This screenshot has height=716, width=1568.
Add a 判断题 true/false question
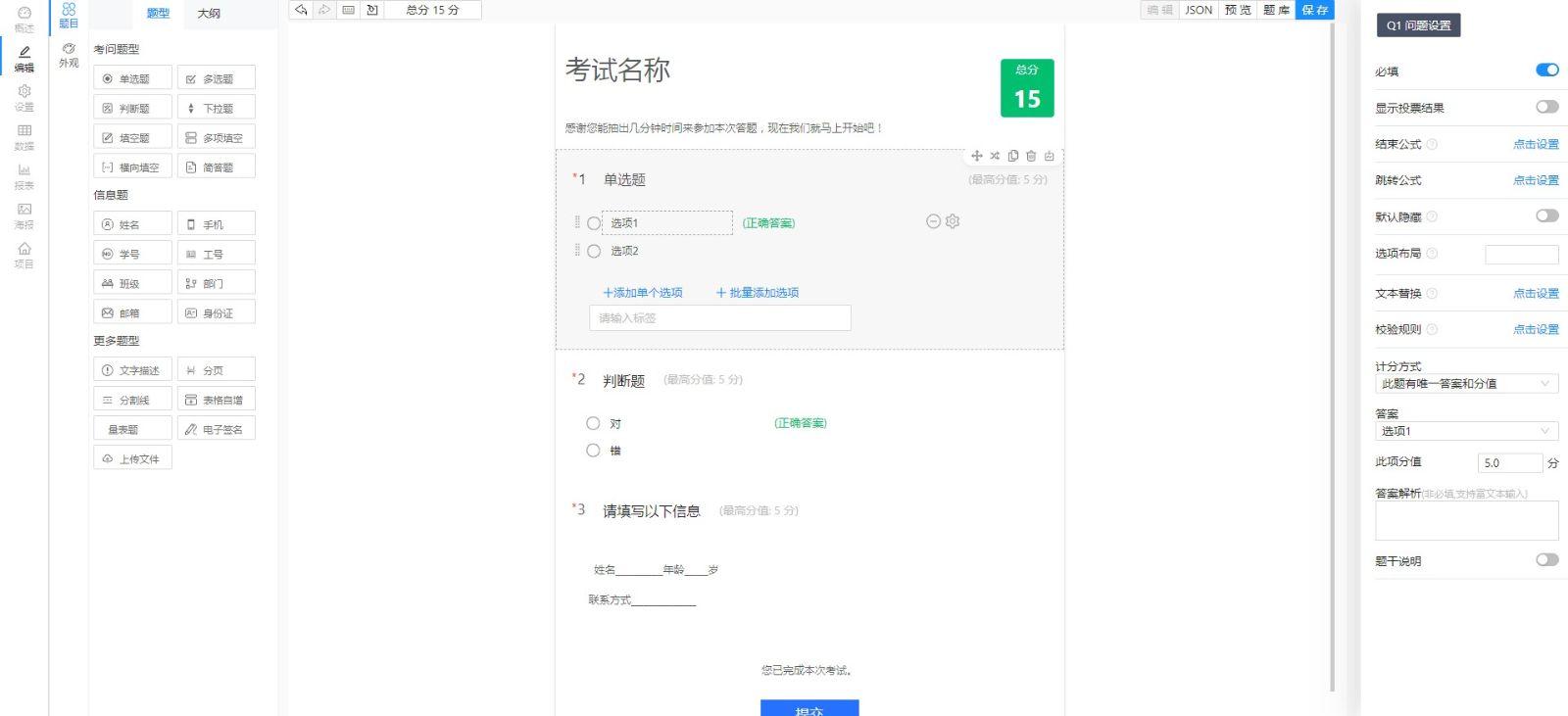(x=132, y=108)
